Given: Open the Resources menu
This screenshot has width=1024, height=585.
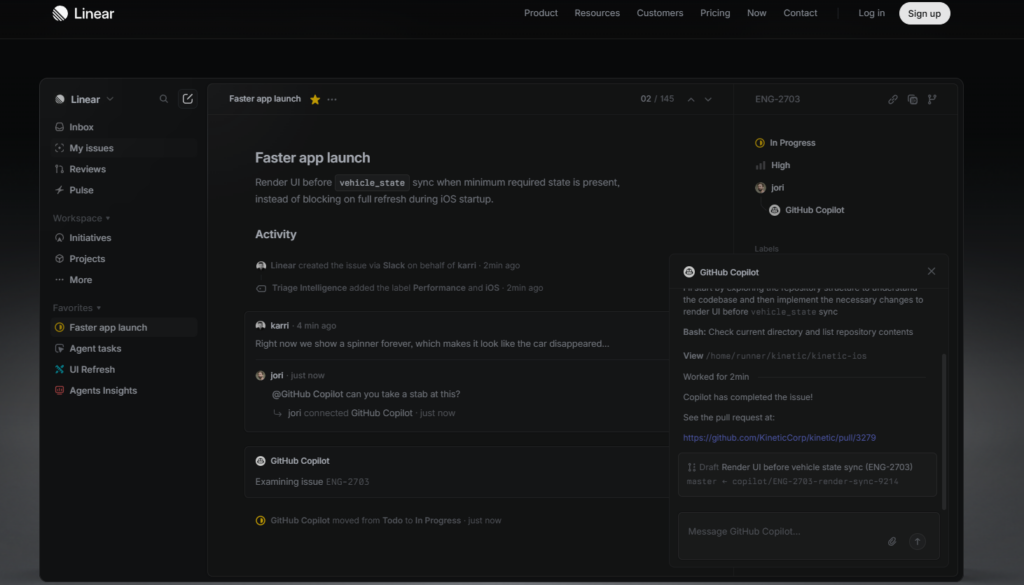Looking at the screenshot, I should (597, 13).
